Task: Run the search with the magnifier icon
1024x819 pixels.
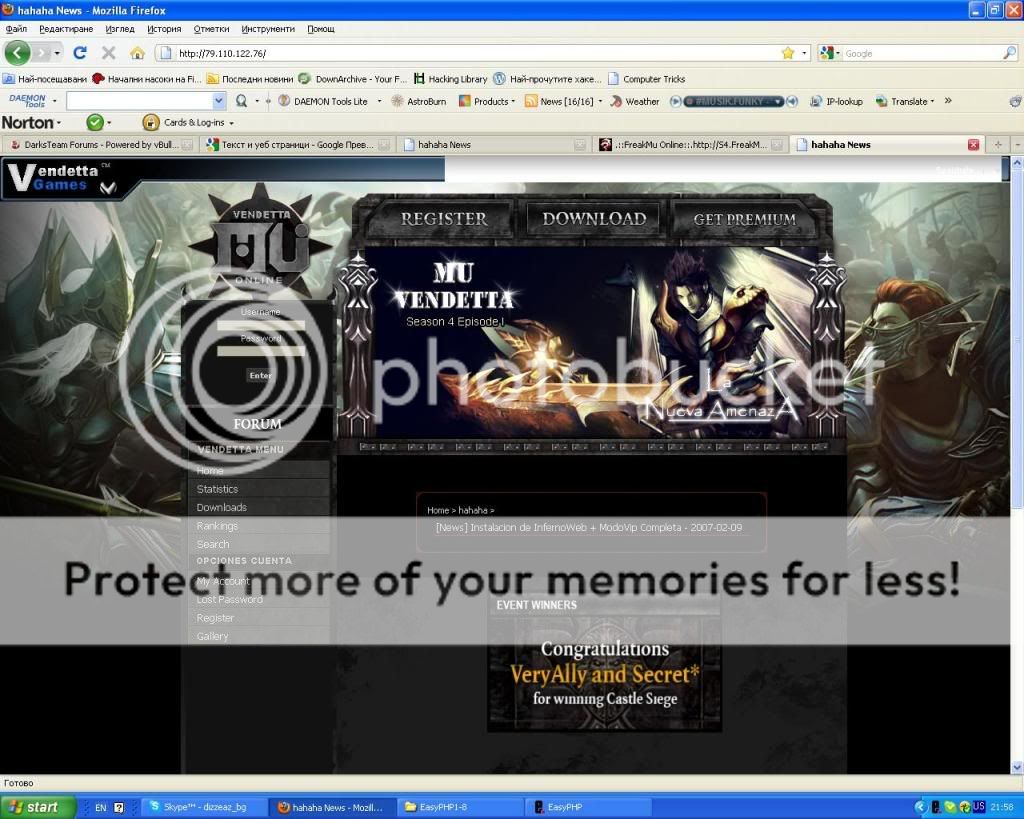Action: (x=1010, y=53)
